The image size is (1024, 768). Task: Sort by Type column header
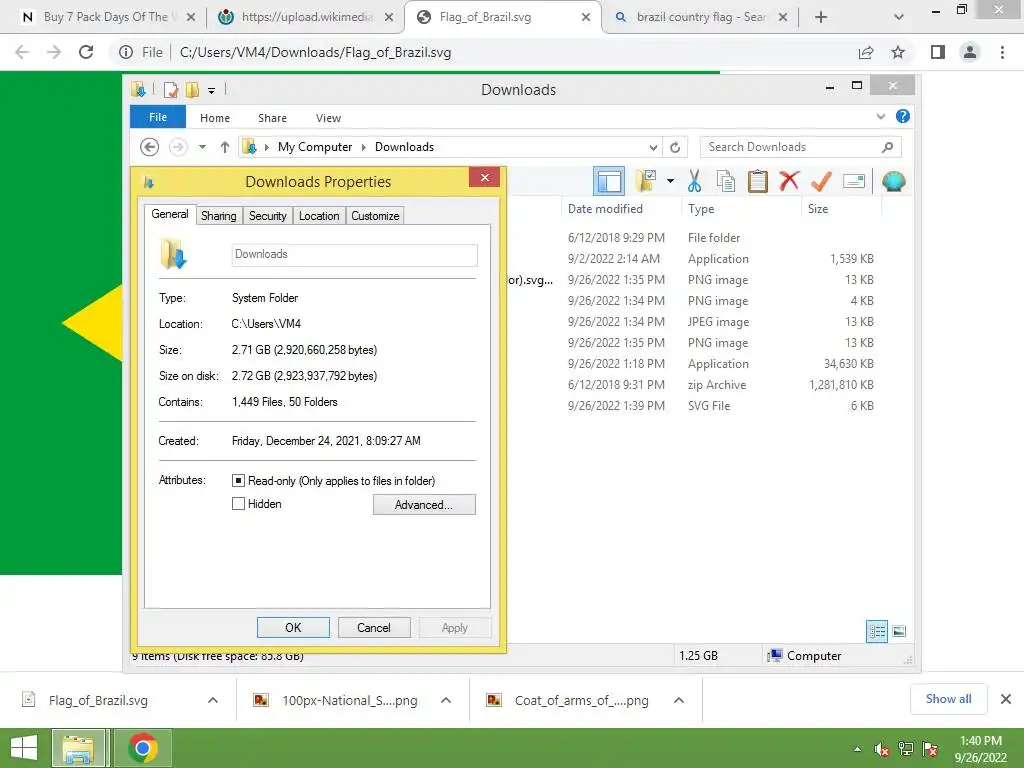click(x=701, y=208)
